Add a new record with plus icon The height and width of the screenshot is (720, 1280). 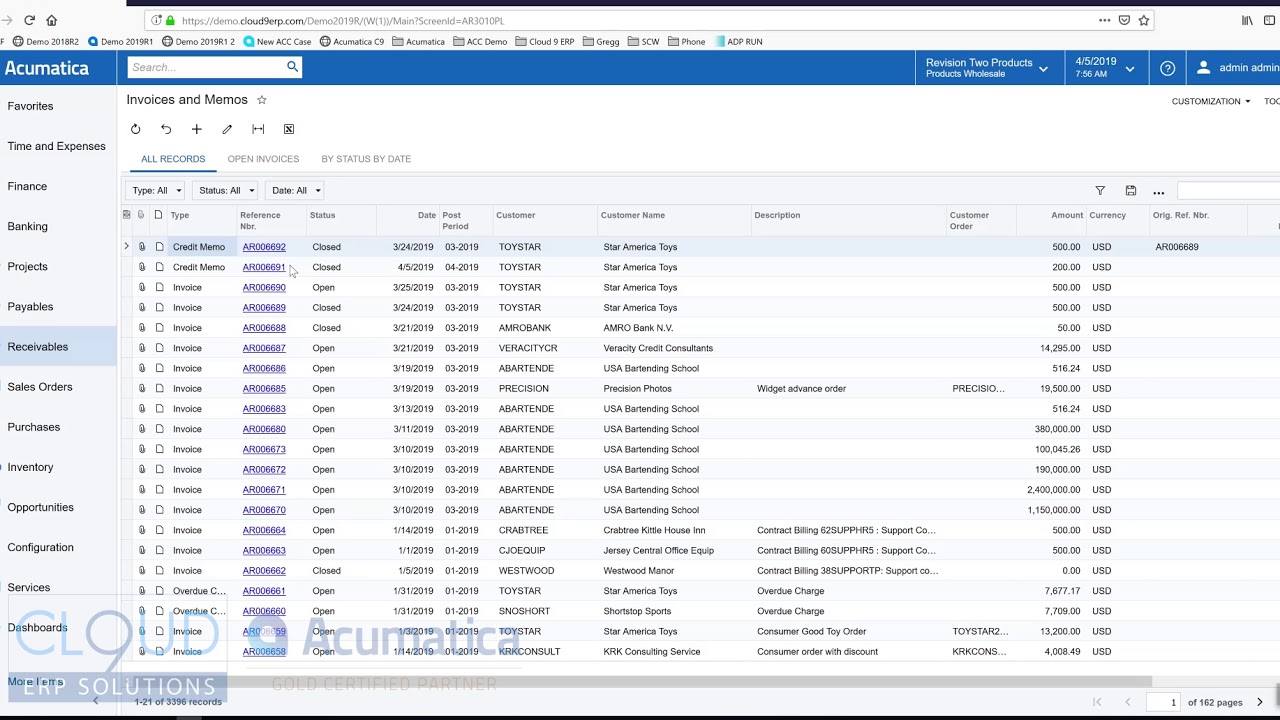tap(197, 129)
